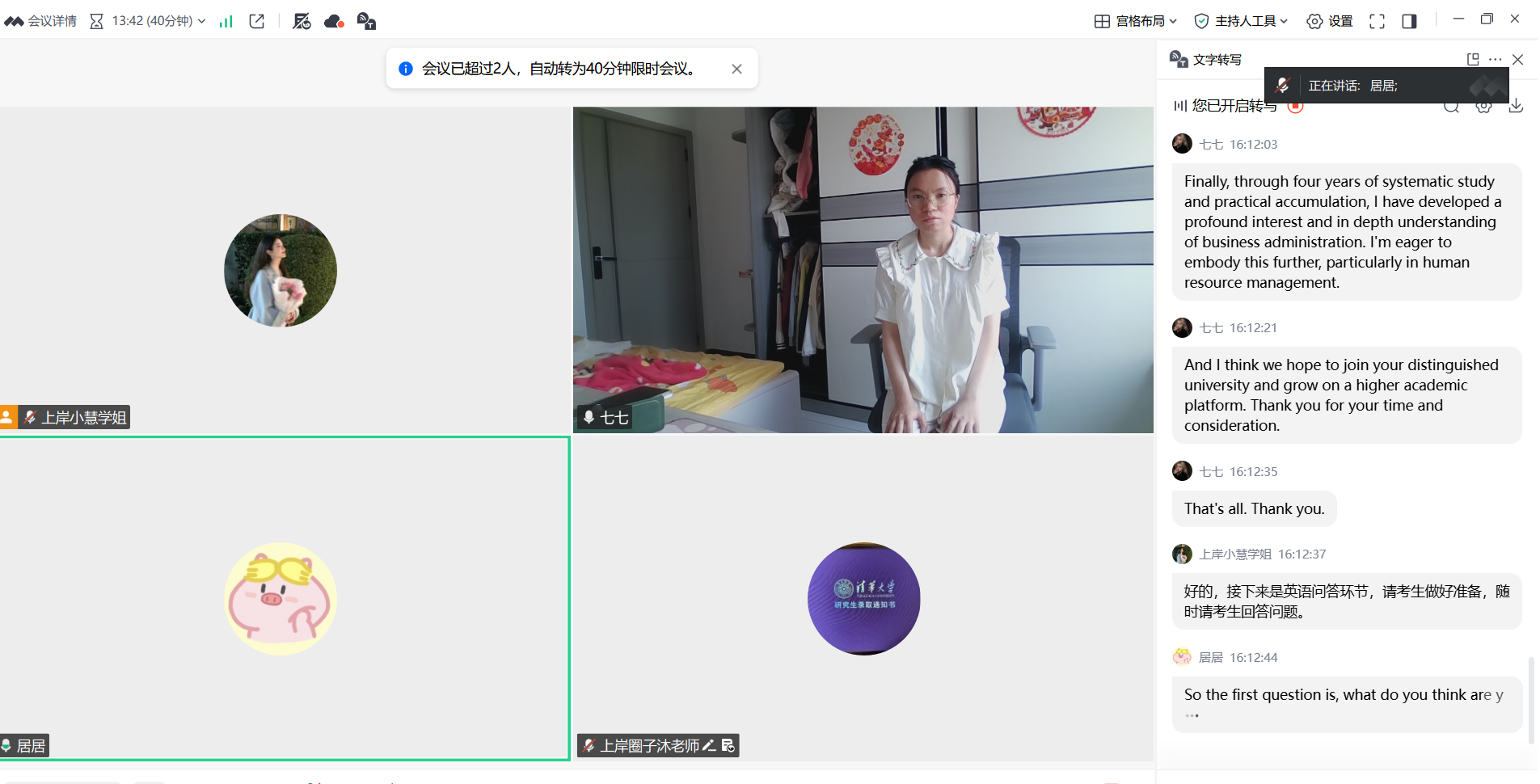Check the green network signal indicator
The width and height of the screenshot is (1540, 784).
(x=226, y=22)
